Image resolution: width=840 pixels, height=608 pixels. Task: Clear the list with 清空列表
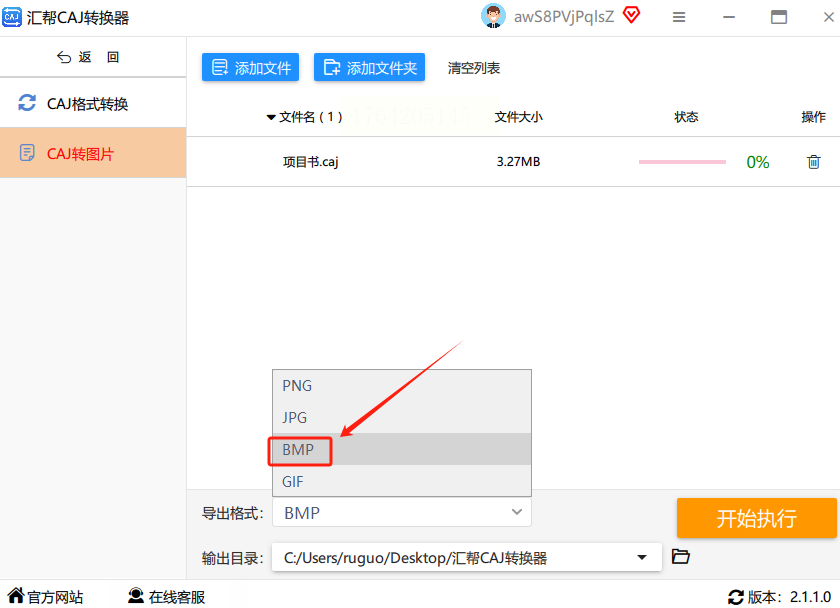pos(474,68)
